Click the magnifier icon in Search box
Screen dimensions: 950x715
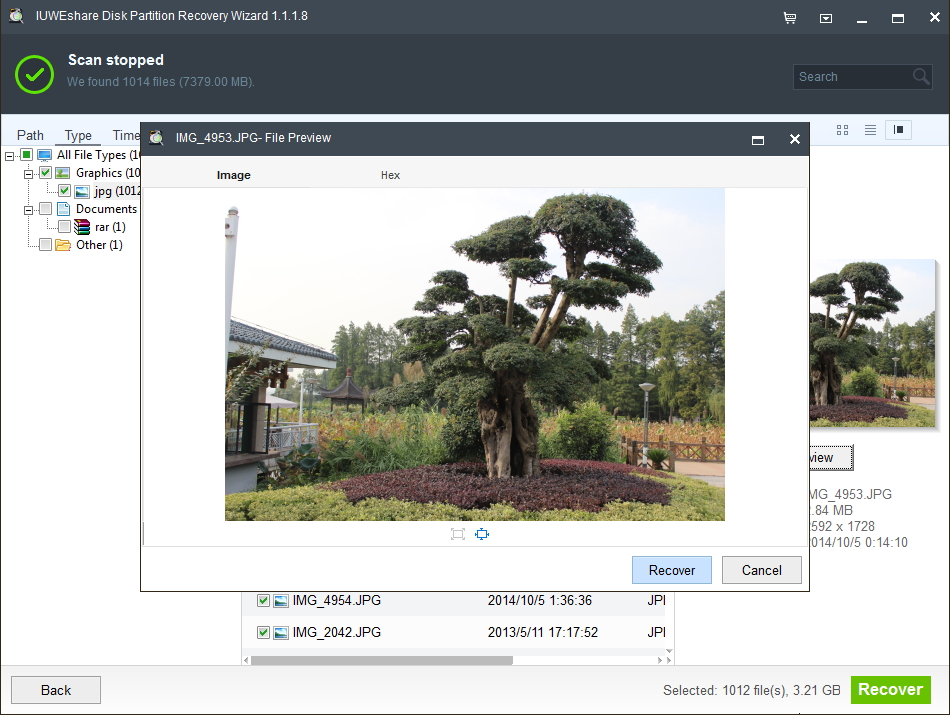tap(921, 77)
